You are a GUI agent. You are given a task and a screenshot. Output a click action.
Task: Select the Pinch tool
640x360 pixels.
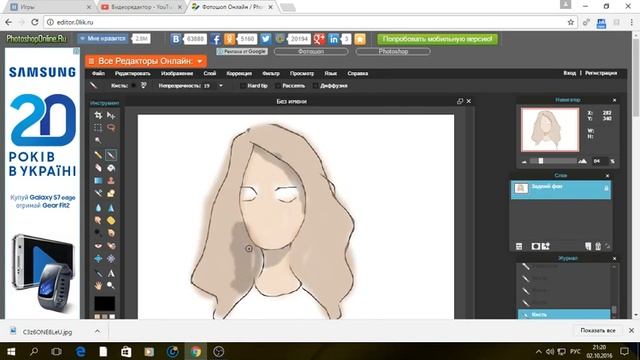point(111,259)
